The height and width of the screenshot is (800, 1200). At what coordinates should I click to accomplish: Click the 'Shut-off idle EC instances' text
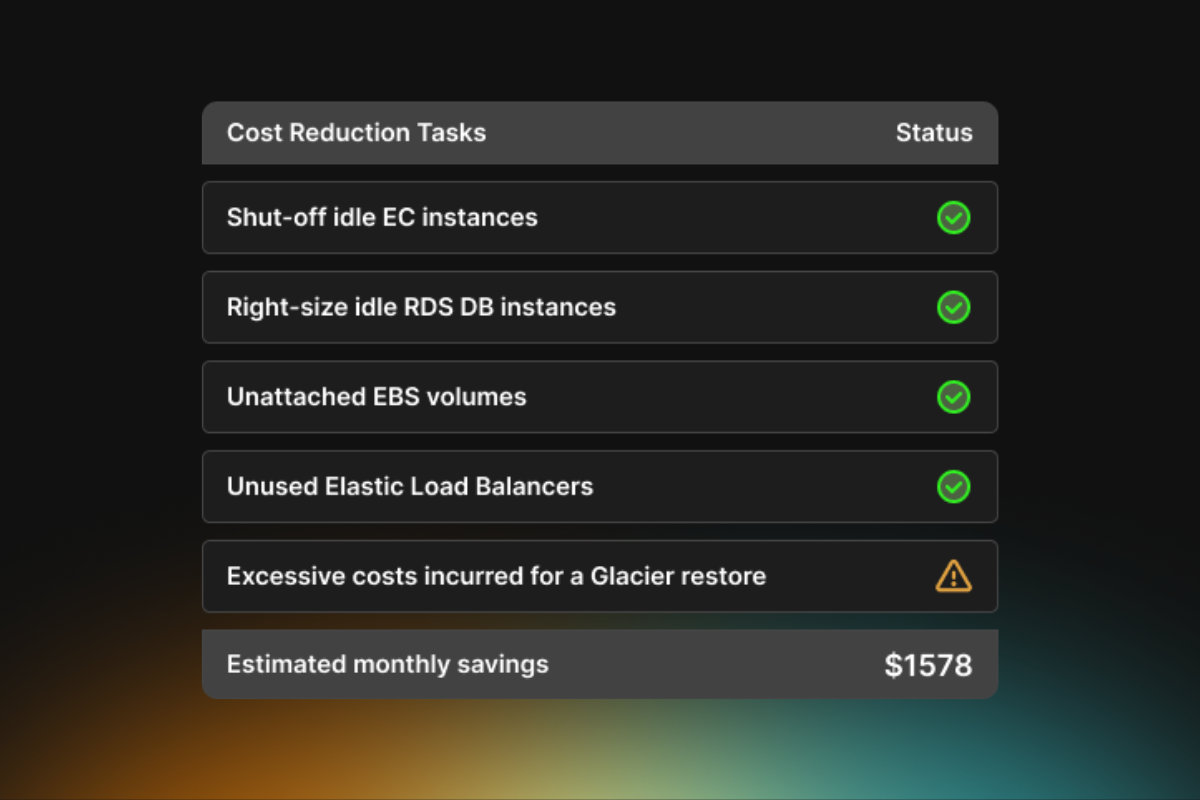click(382, 217)
